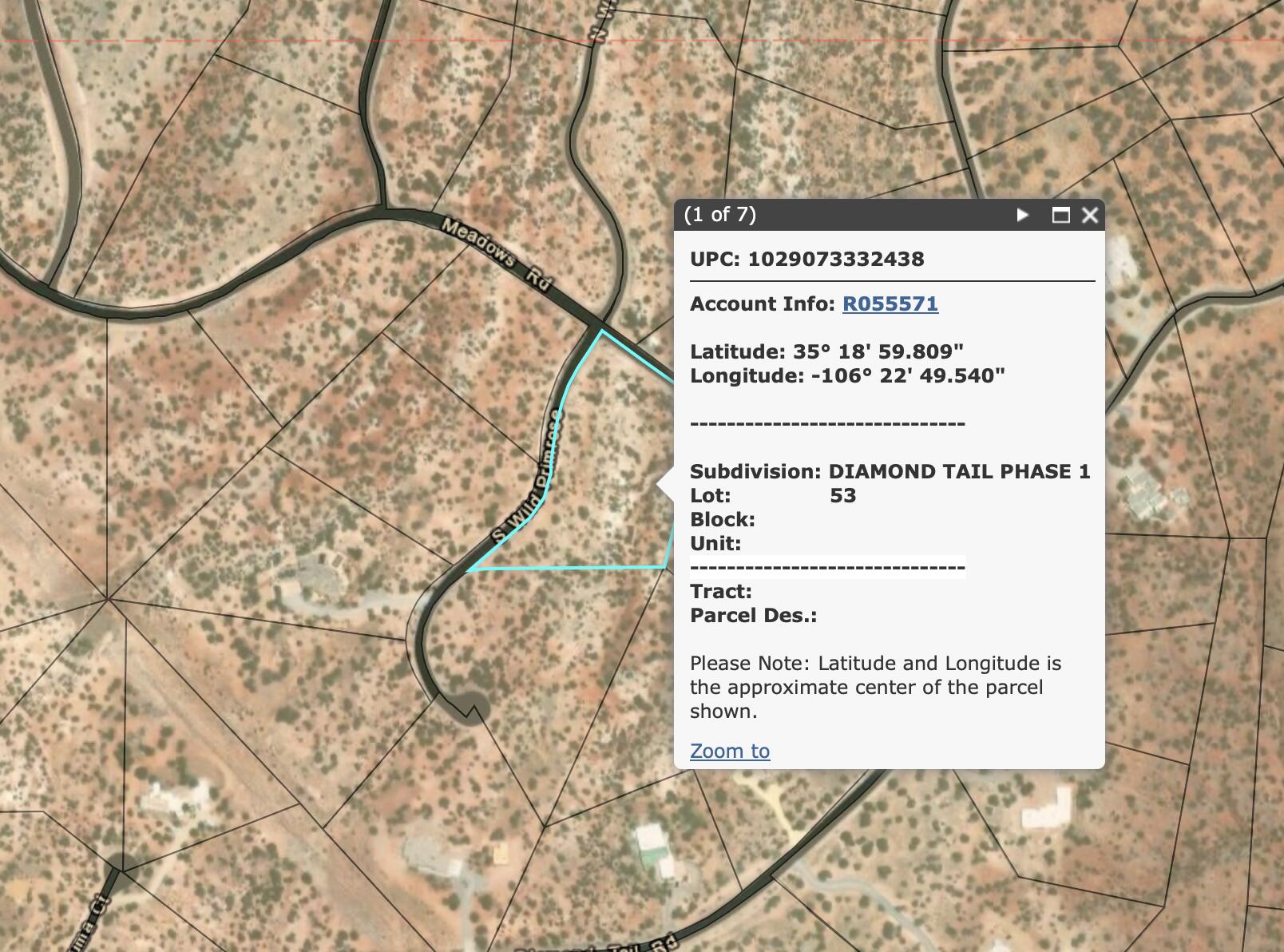
Task: Click the Meadows Rd street label
Action: tap(497, 254)
